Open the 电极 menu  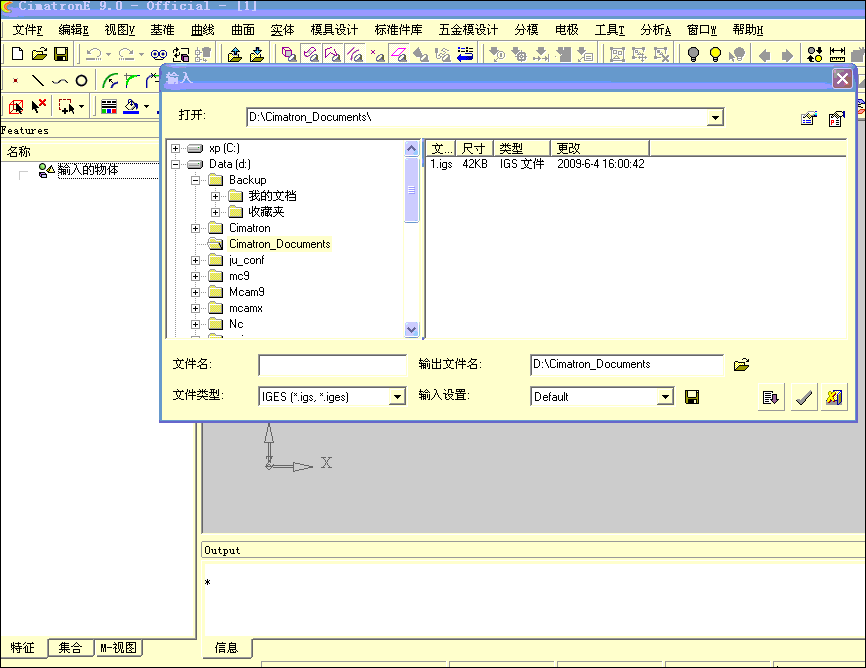[x=567, y=30]
